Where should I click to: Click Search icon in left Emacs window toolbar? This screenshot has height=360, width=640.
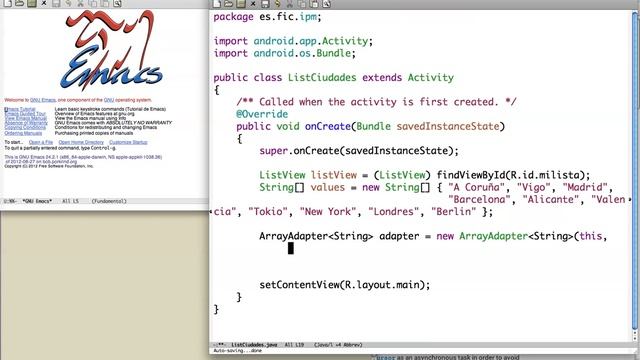tap(117, 3)
